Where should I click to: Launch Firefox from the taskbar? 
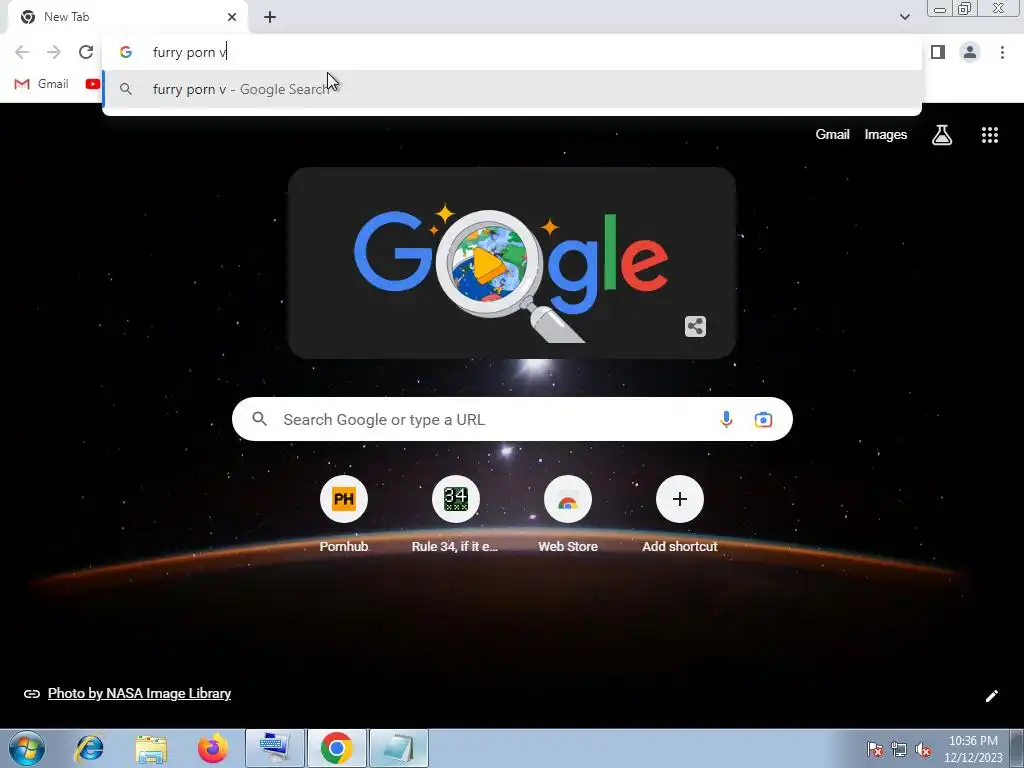213,748
